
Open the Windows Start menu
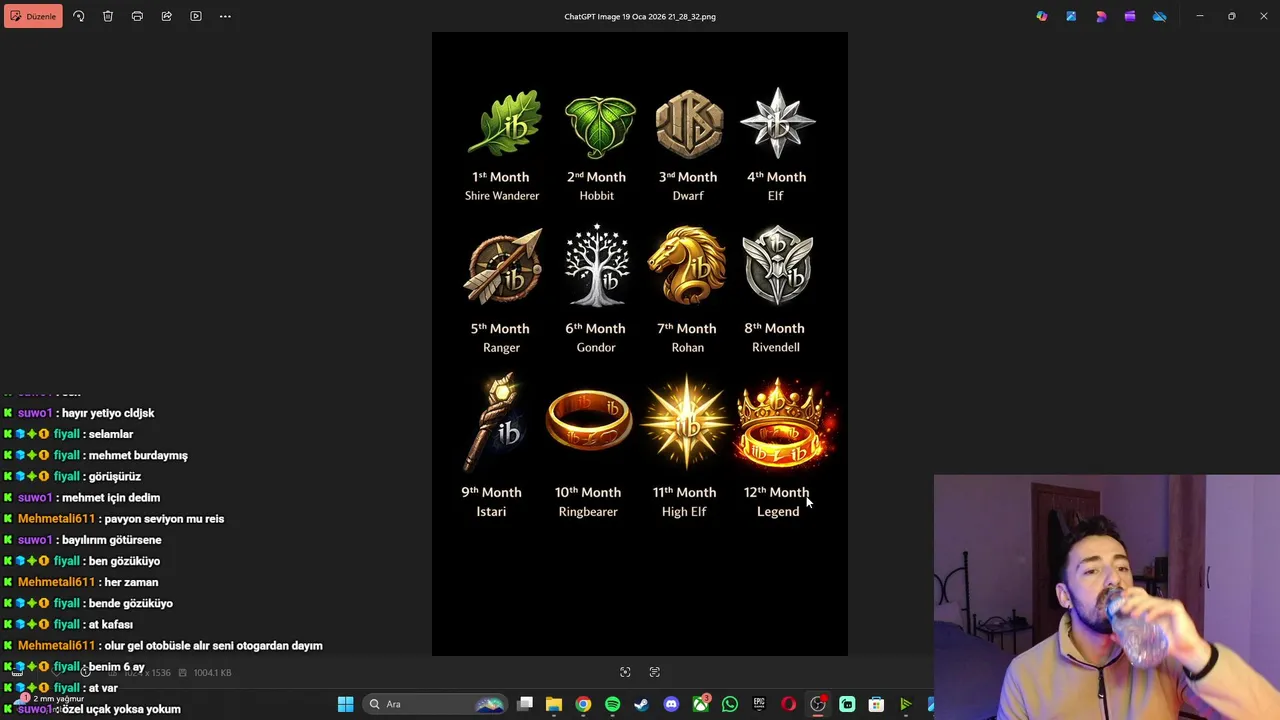point(345,704)
